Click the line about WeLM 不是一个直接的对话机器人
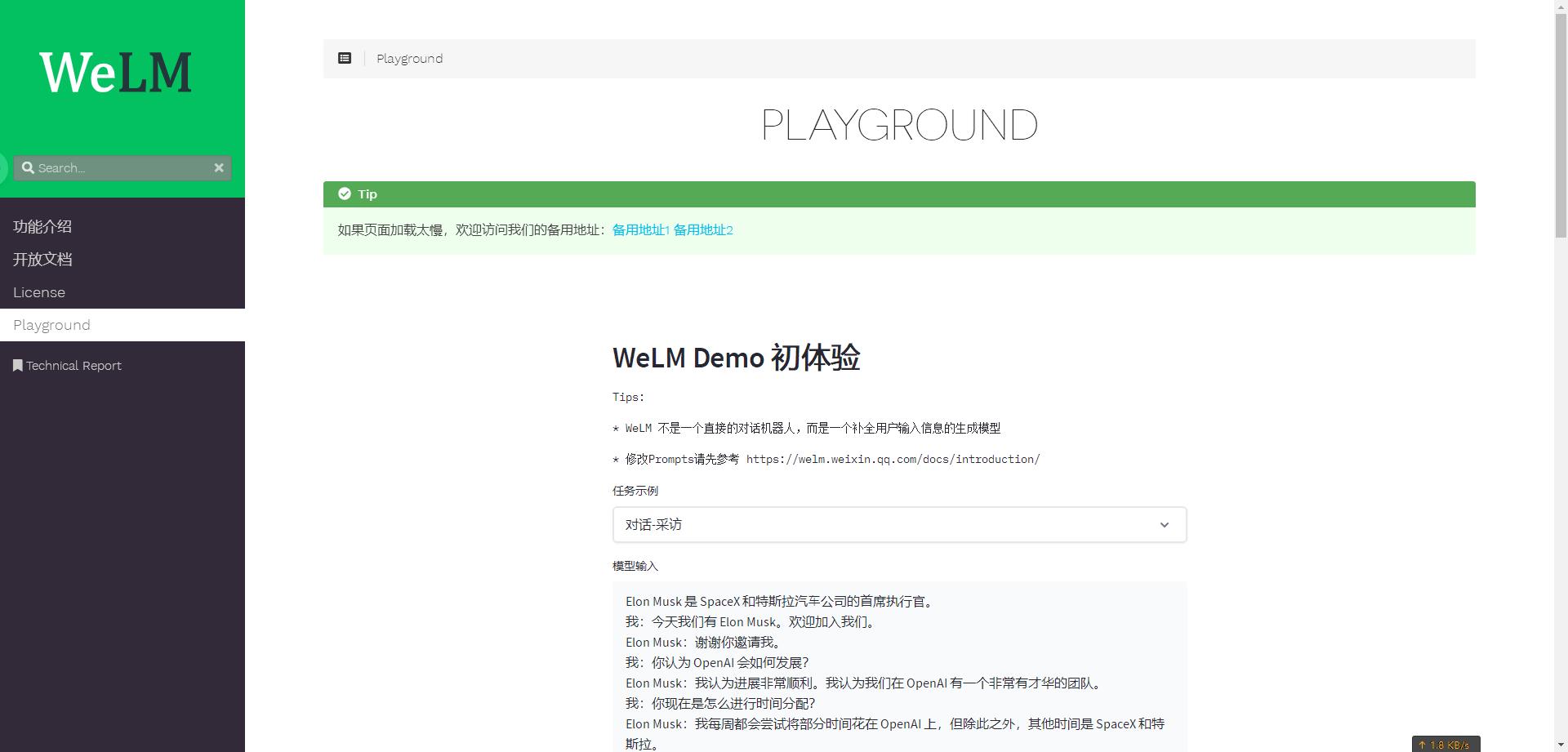 [806, 428]
